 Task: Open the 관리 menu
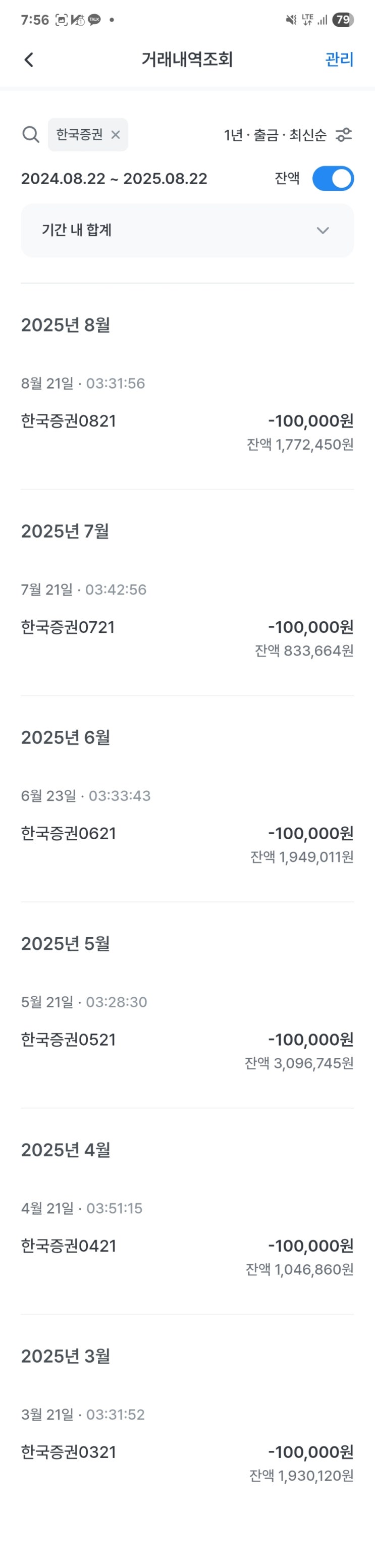tap(339, 59)
